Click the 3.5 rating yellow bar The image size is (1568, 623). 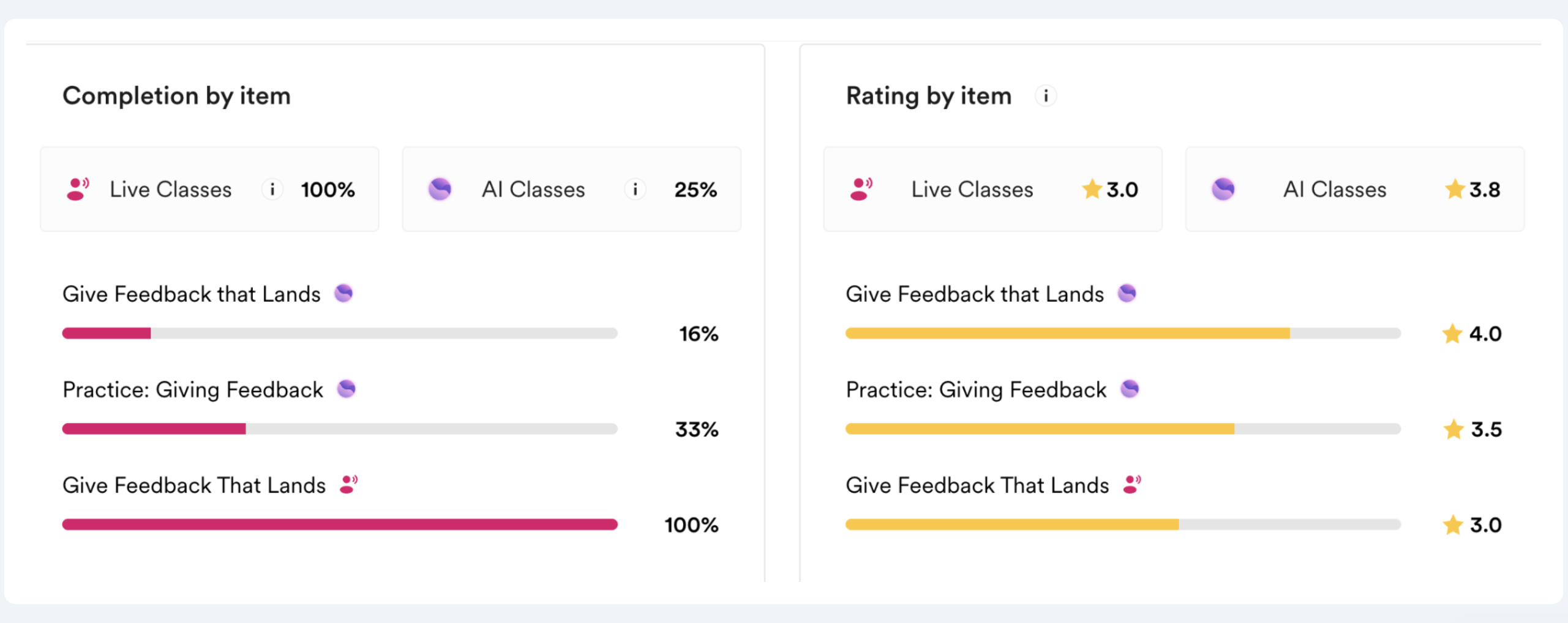(1123, 429)
